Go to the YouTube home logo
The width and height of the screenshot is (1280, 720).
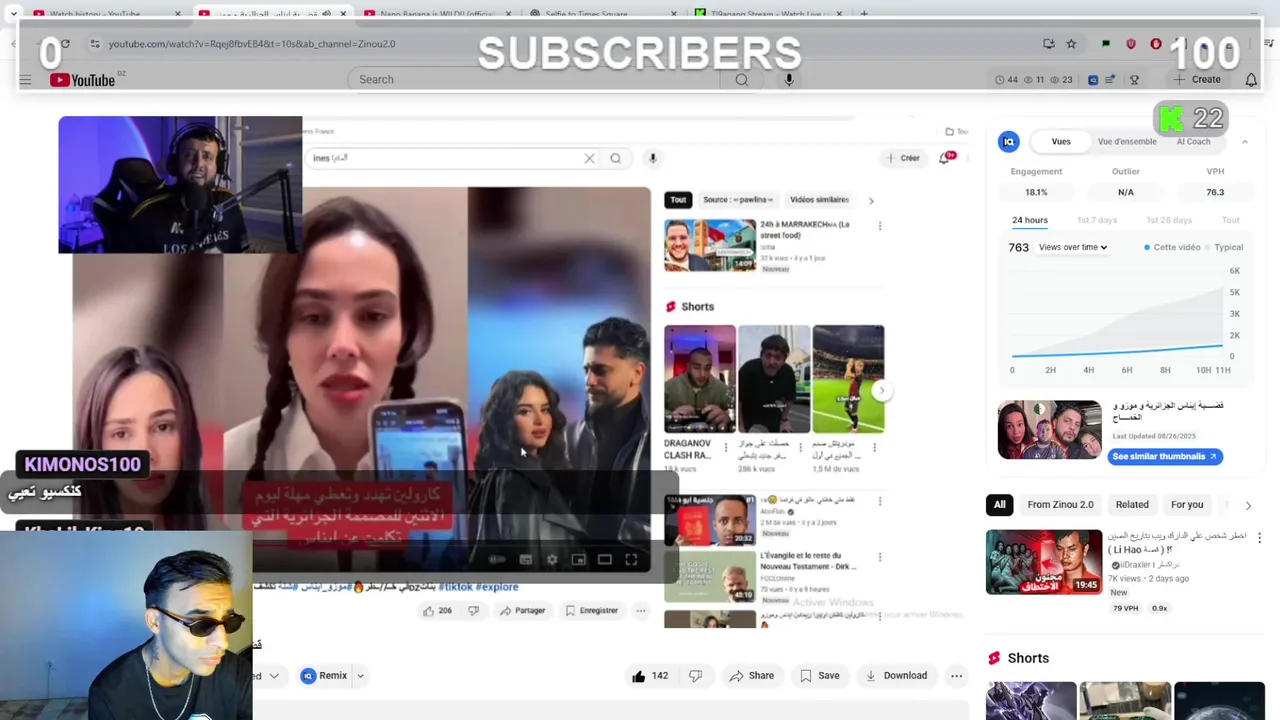[83, 80]
